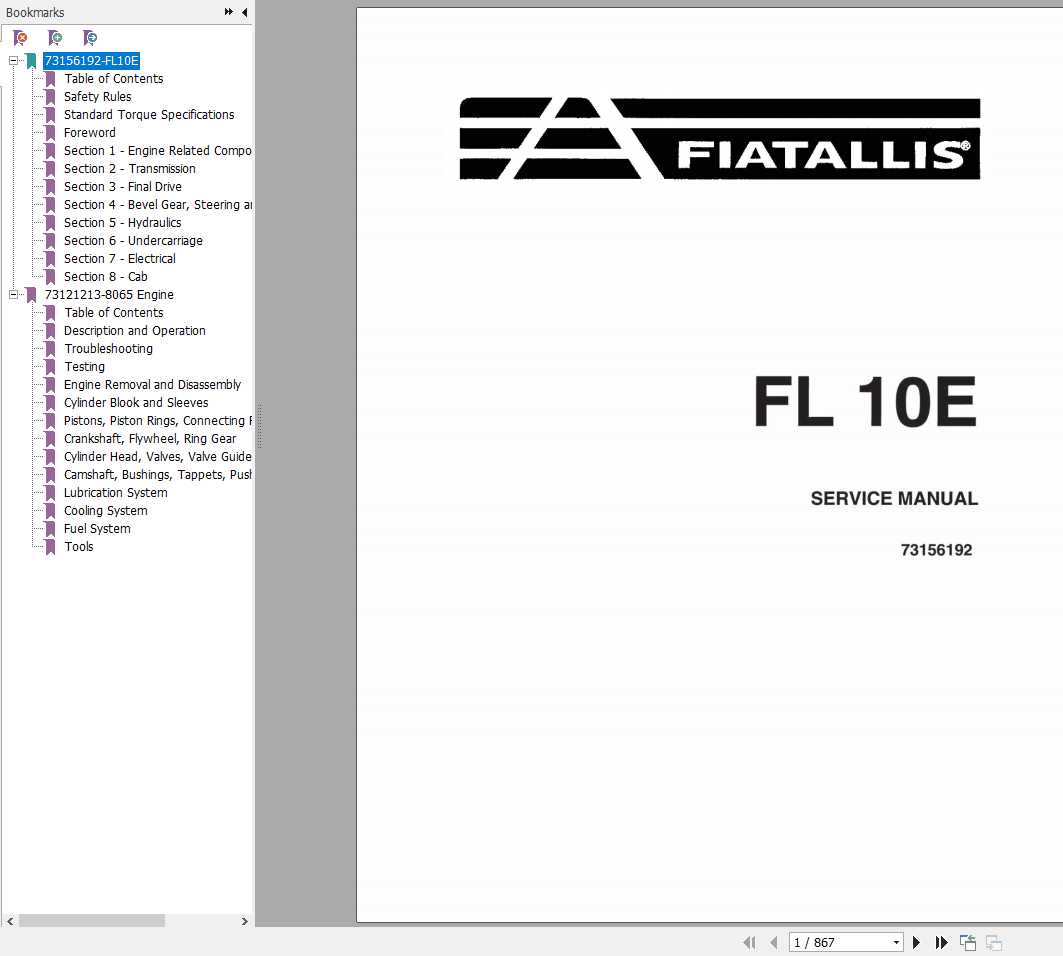The image size is (1063, 956).
Task: Click the next view icon at bottom right
Action: pyautogui.click(x=993, y=942)
